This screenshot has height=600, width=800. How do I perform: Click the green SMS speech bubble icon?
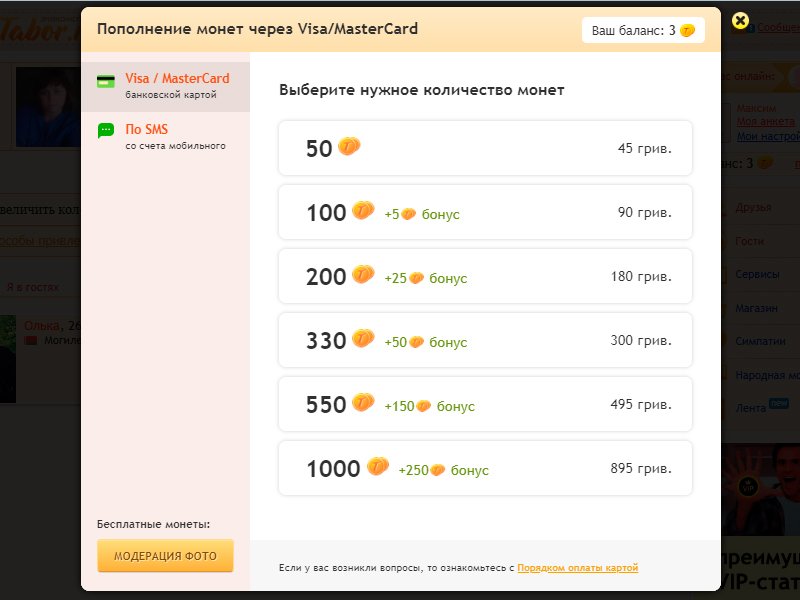coord(106,131)
